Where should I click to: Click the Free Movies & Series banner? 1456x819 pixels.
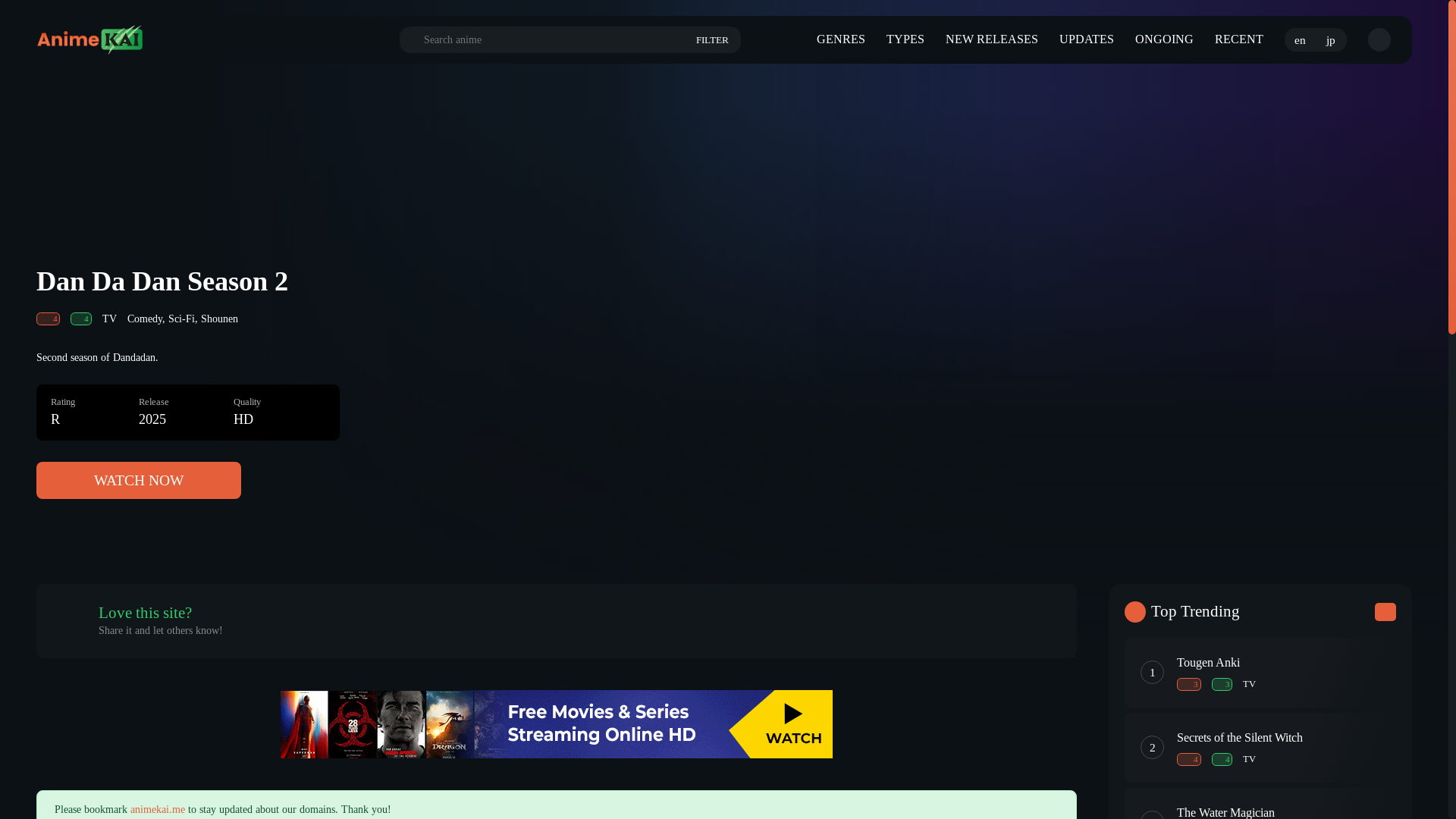[557, 724]
